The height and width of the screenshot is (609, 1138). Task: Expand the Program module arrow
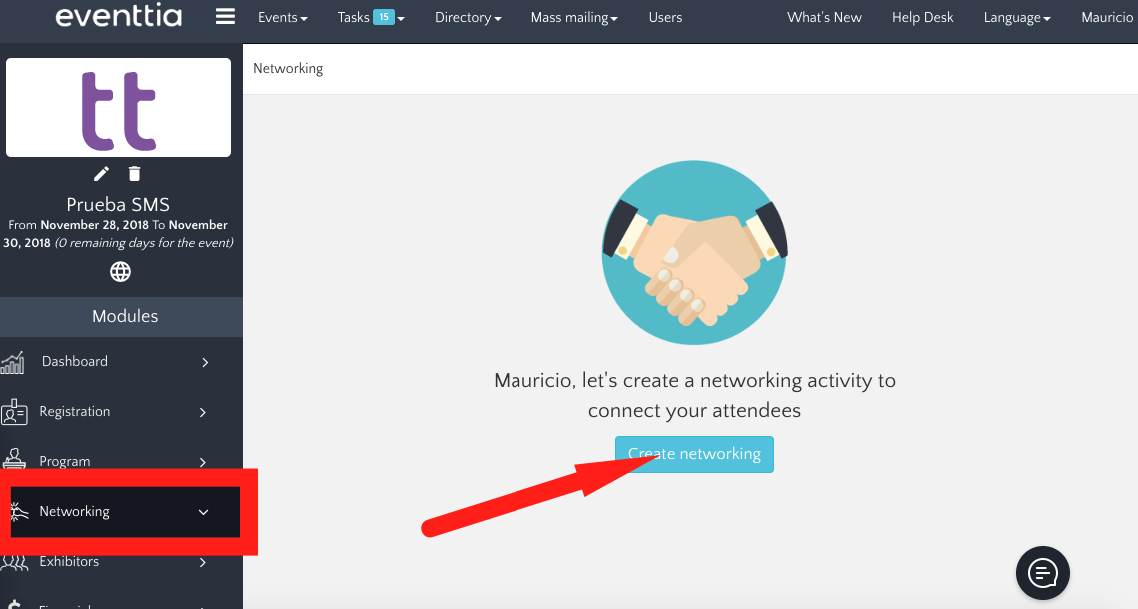click(x=204, y=462)
